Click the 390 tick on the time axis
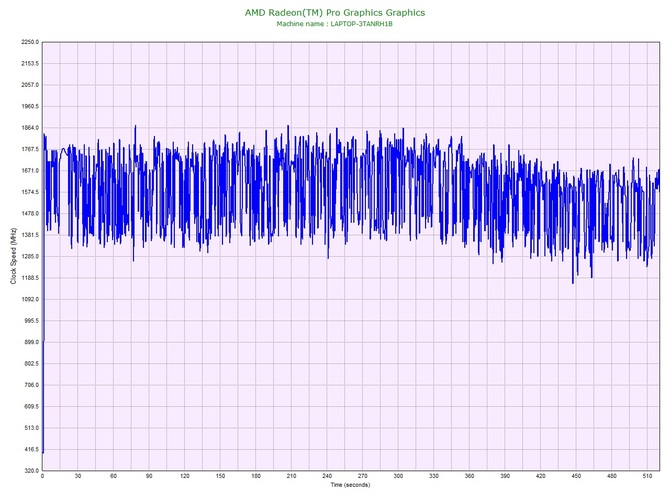 505,476
